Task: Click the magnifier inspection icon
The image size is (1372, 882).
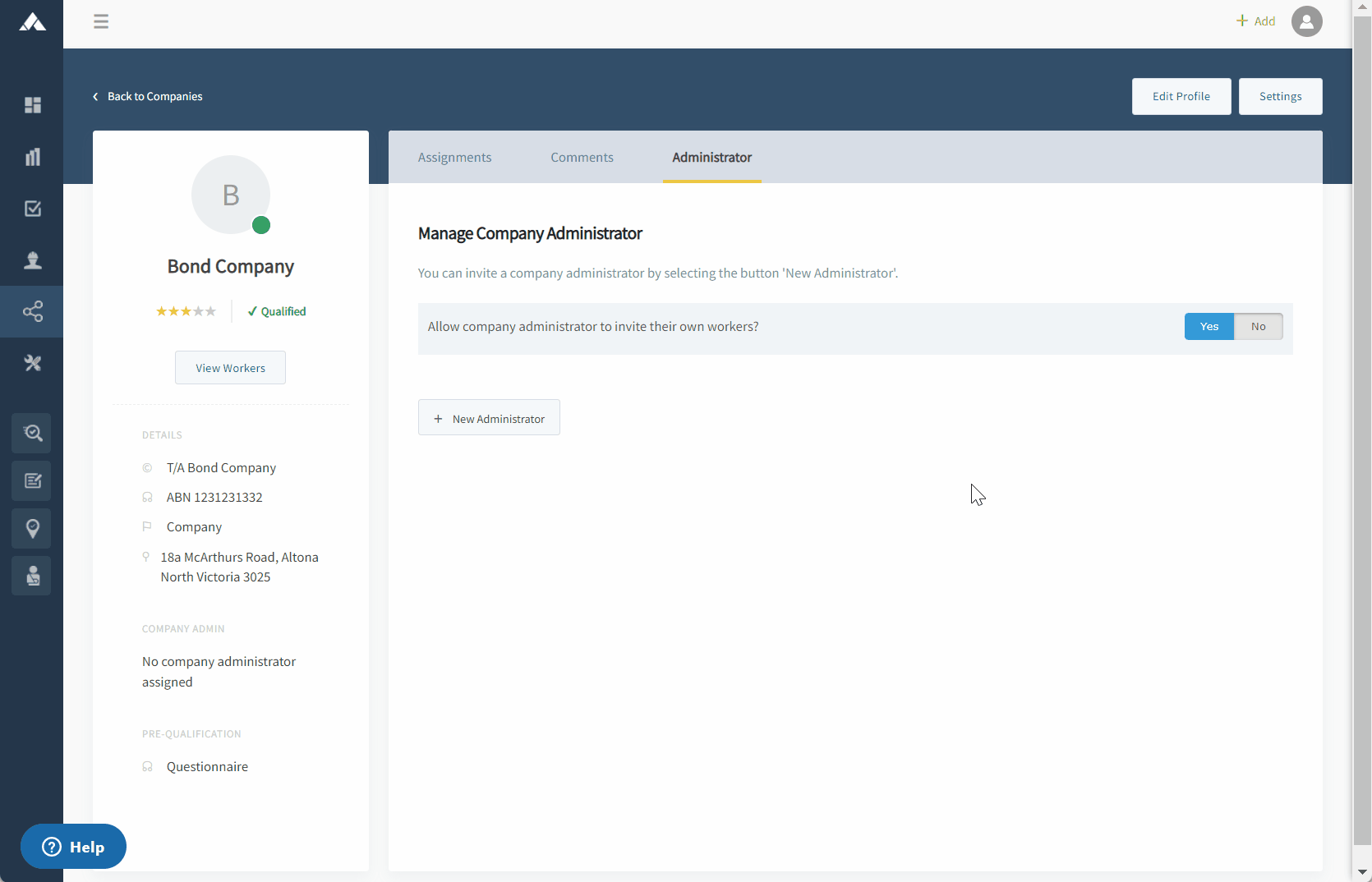Action: (32, 433)
